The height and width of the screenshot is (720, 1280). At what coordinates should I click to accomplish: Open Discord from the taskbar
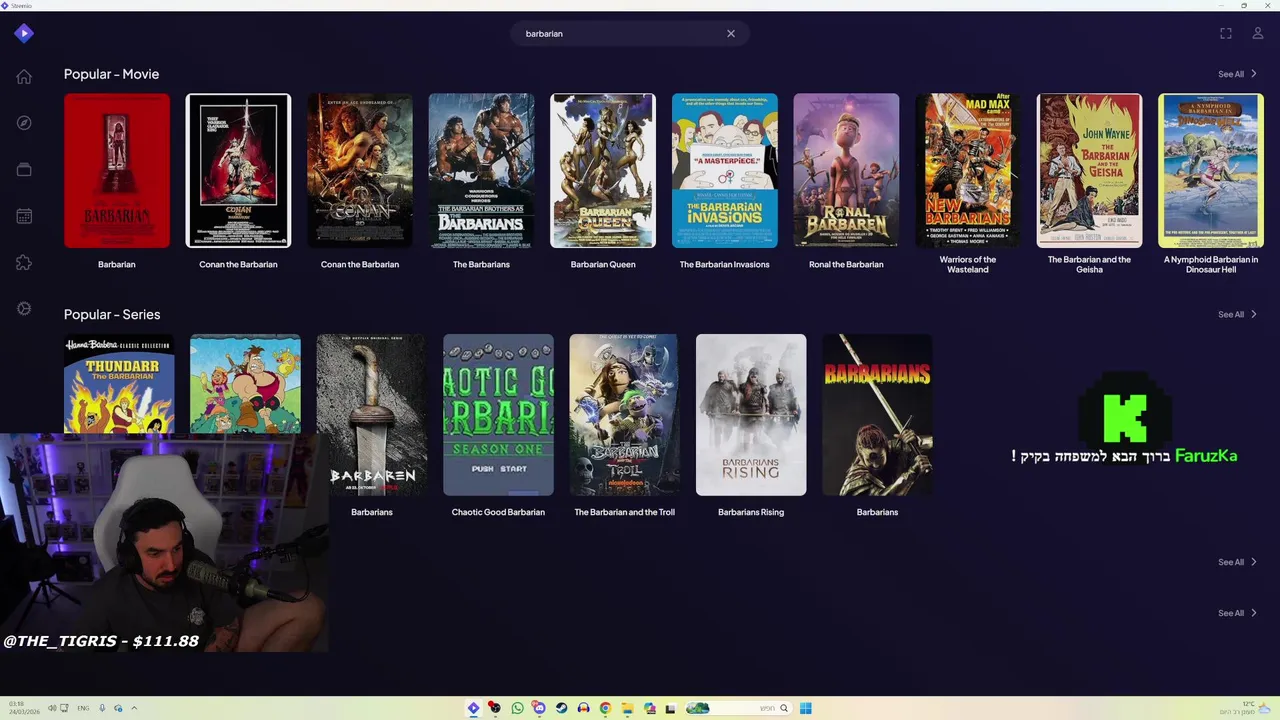click(539, 708)
